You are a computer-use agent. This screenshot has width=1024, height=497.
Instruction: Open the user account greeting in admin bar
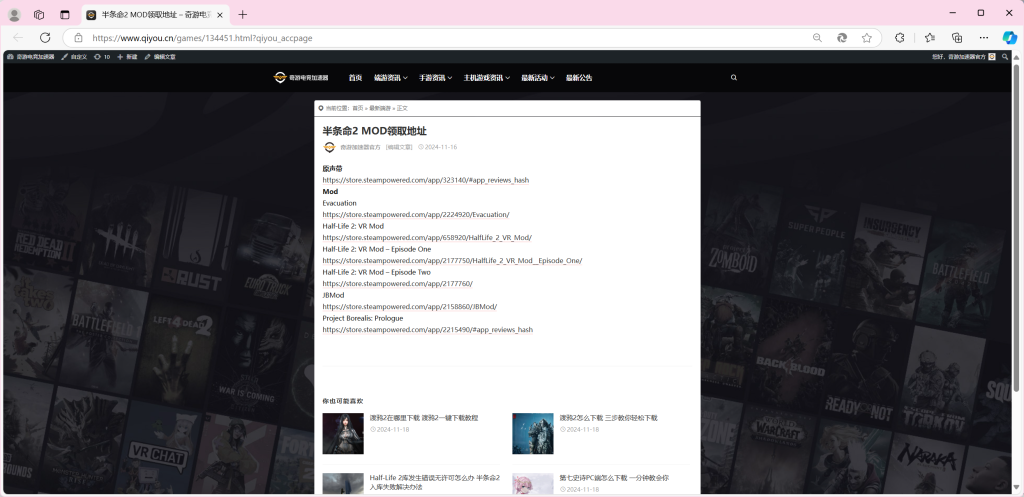(964, 57)
